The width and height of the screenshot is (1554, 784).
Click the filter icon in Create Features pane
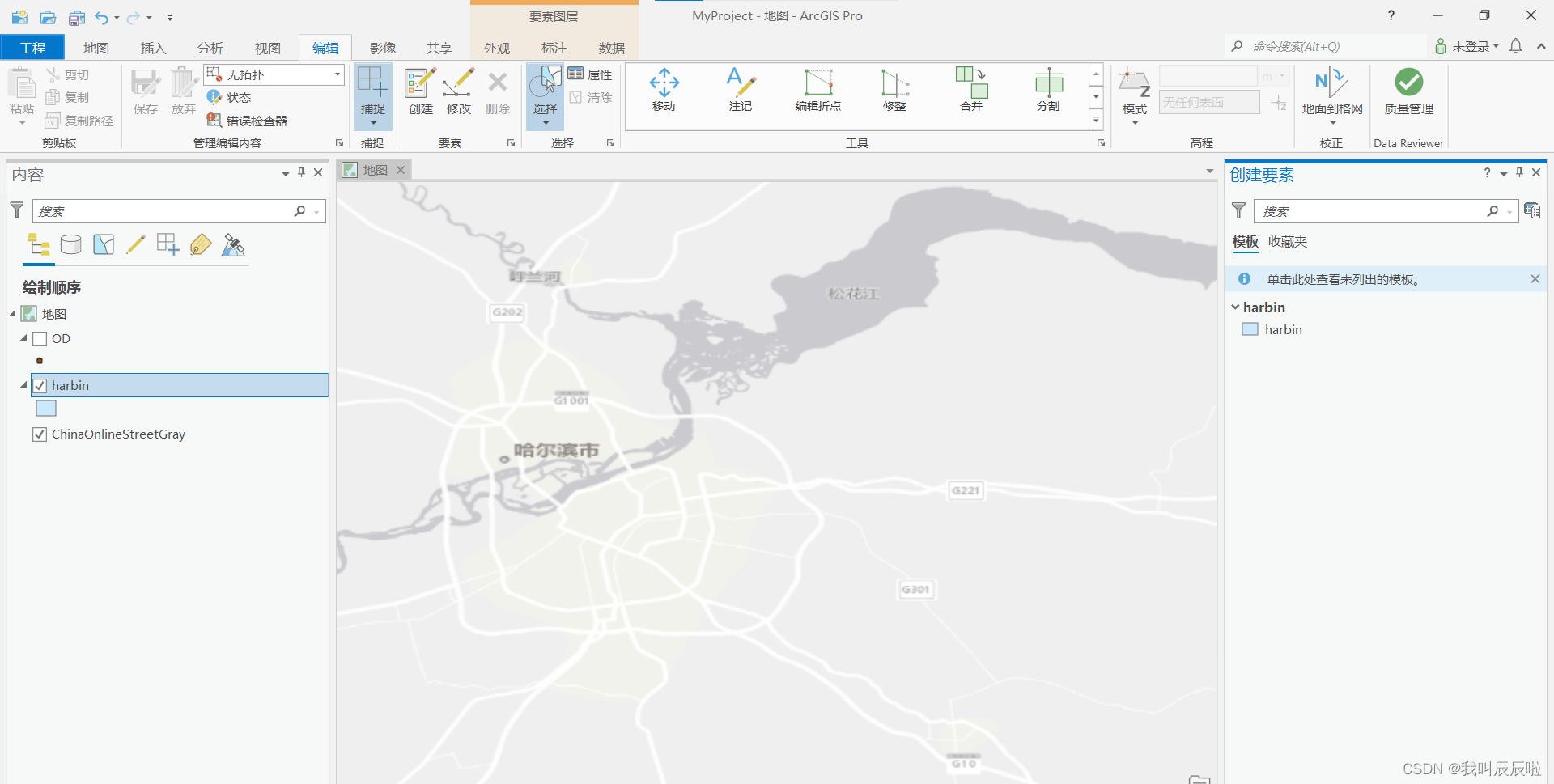pyautogui.click(x=1238, y=211)
